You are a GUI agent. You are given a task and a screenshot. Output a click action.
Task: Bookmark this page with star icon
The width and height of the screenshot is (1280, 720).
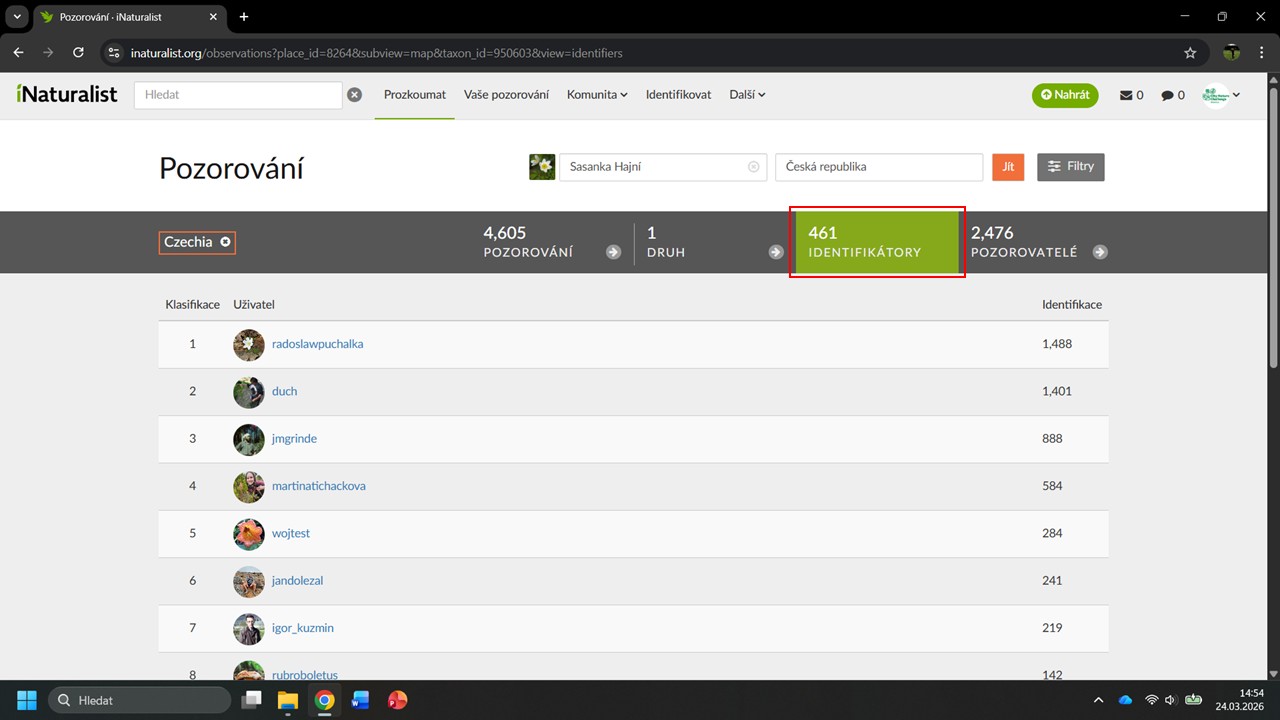[1190, 53]
